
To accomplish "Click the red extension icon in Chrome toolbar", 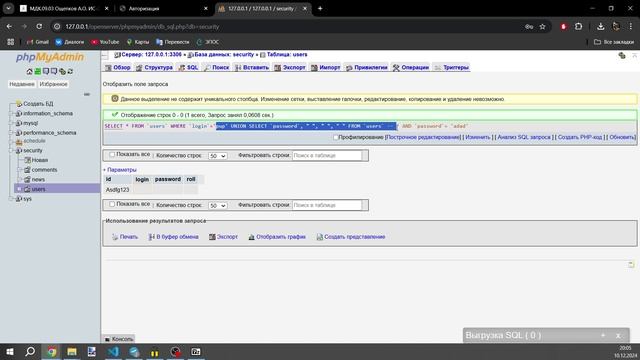I will click(564, 27).
